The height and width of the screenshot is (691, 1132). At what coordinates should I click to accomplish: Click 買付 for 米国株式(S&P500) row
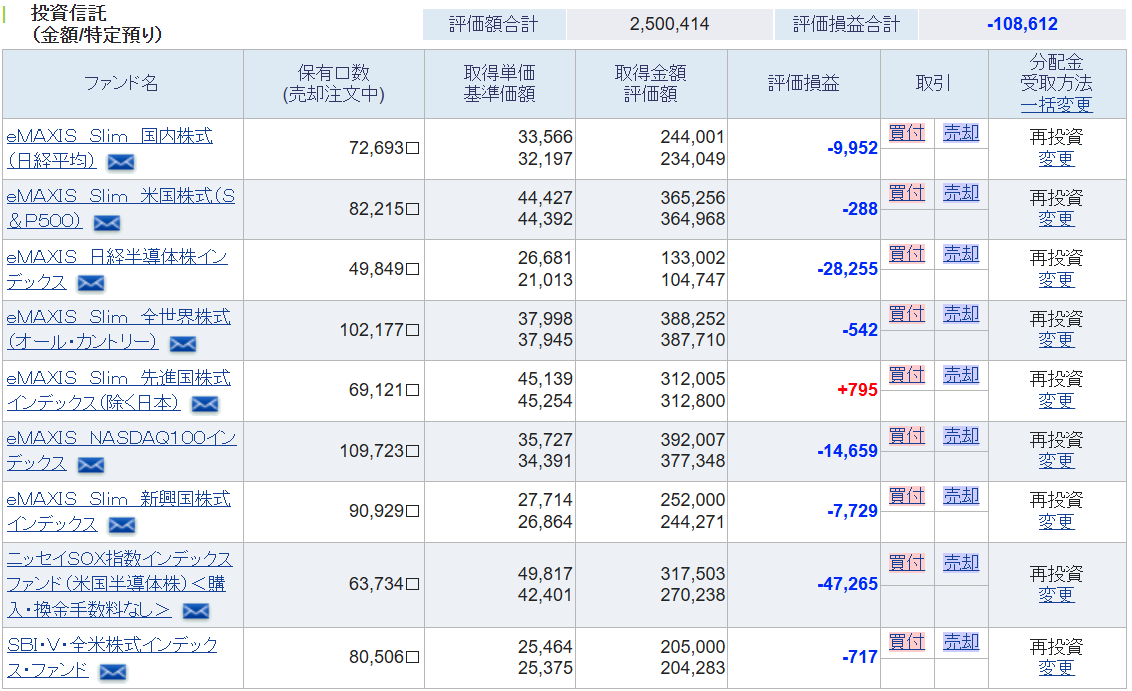[x=907, y=193]
